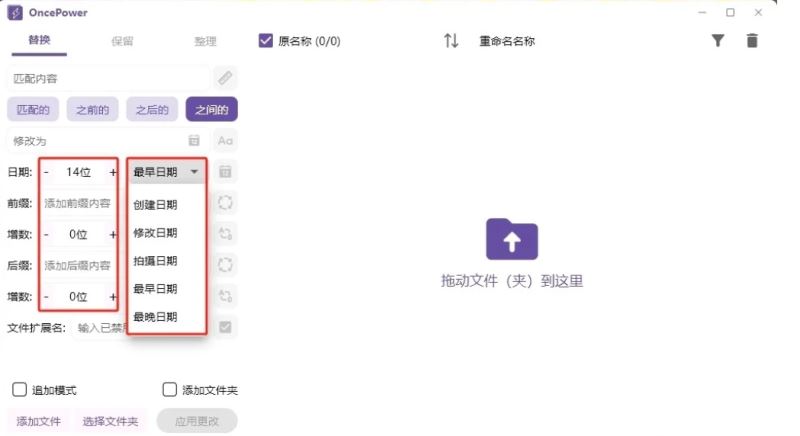Collapse the 最早日期 dropdown header
This screenshot has height=436, width=800.
click(166, 172)
